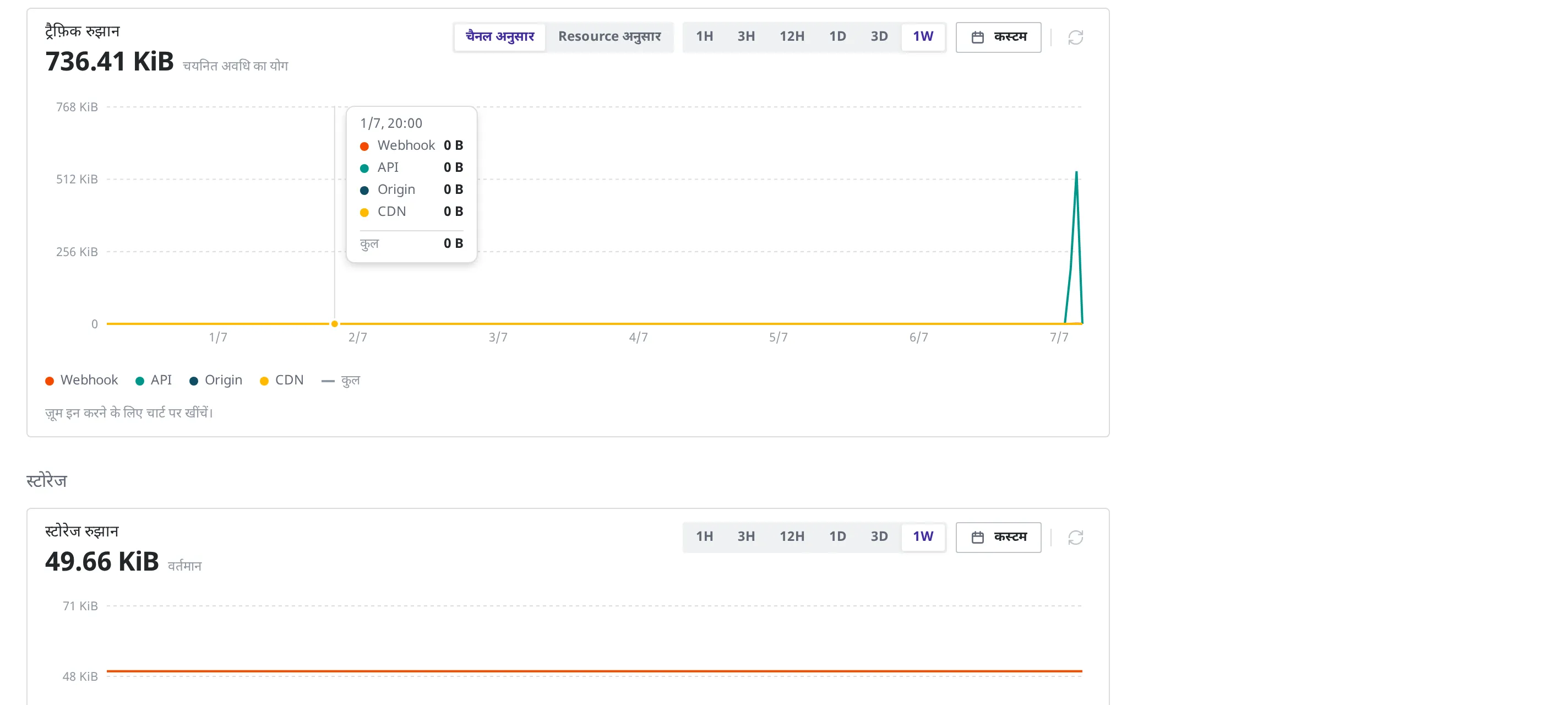Click the 4/7 date label on the x-axis
The image size is (1568, 705).
(638, 337)
